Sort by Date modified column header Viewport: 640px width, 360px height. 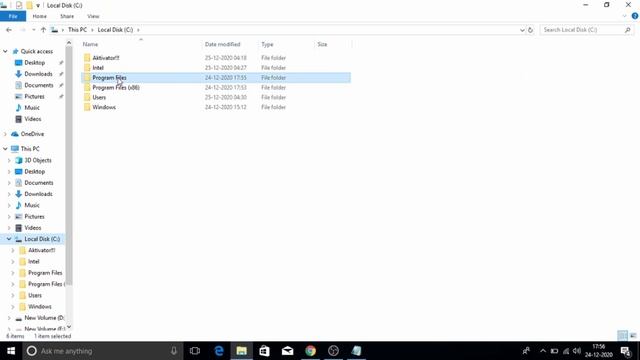coord(222,44)
